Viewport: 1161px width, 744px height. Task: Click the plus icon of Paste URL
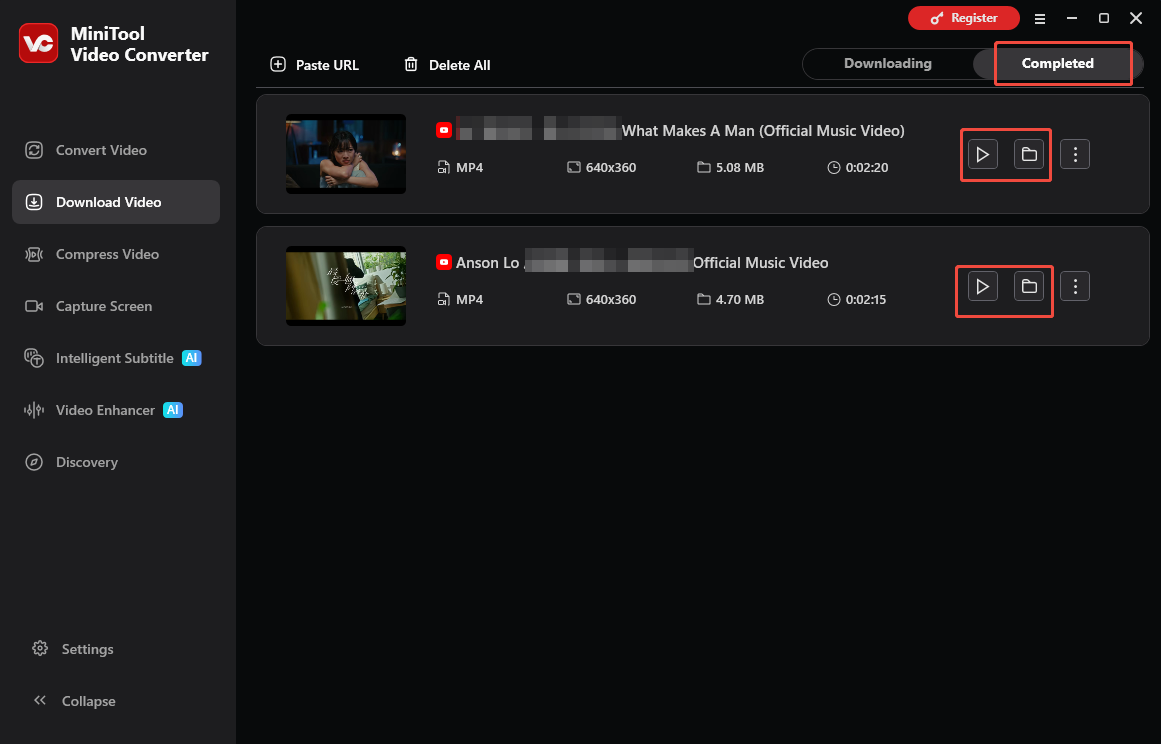[278, 64]
